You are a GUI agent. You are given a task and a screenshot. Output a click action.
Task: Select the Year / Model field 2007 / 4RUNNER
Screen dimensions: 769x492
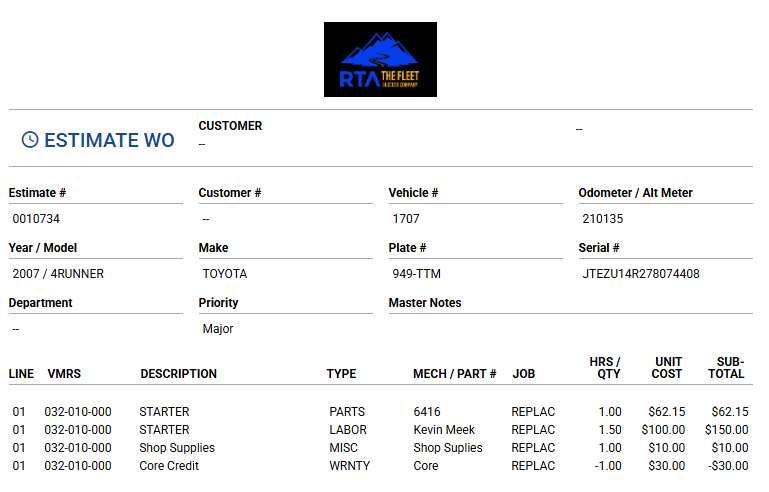58,273
